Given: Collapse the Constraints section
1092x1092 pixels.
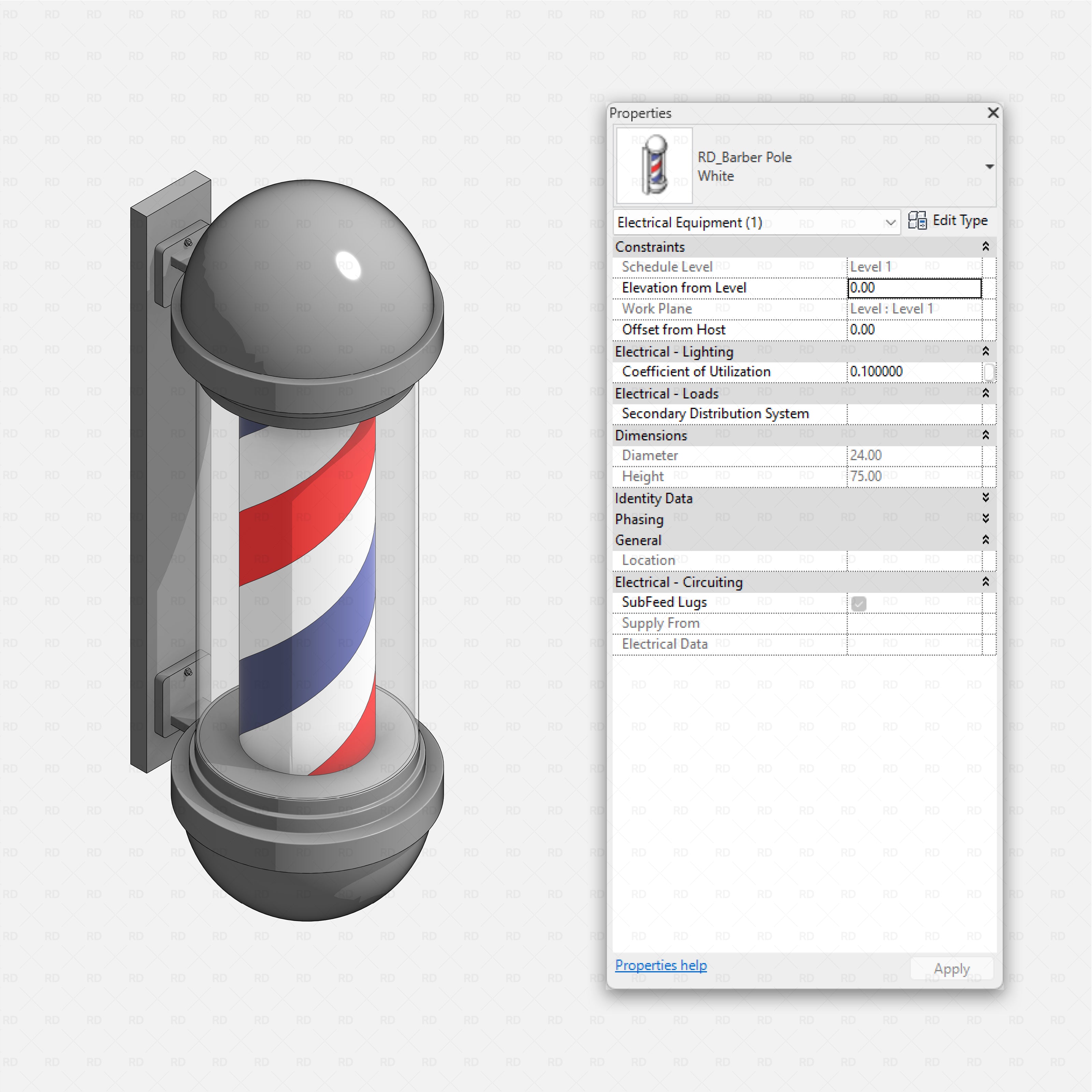Looking at the screenshot, I should (x=986, y=246).
